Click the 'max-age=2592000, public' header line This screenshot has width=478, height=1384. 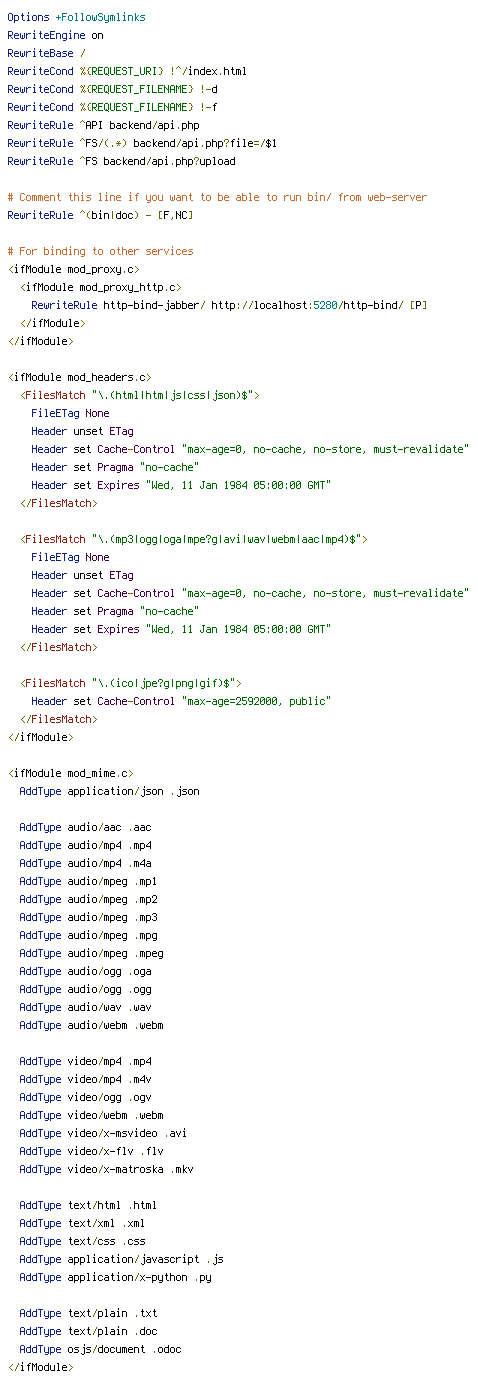(181, 701)
